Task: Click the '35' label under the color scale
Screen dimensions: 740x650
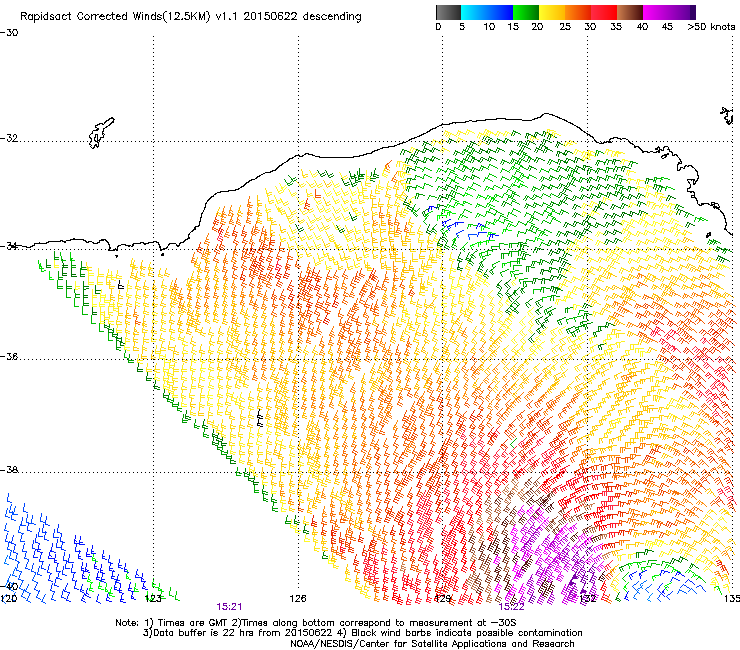Action: pyautogui.click(x=616, y=27)
